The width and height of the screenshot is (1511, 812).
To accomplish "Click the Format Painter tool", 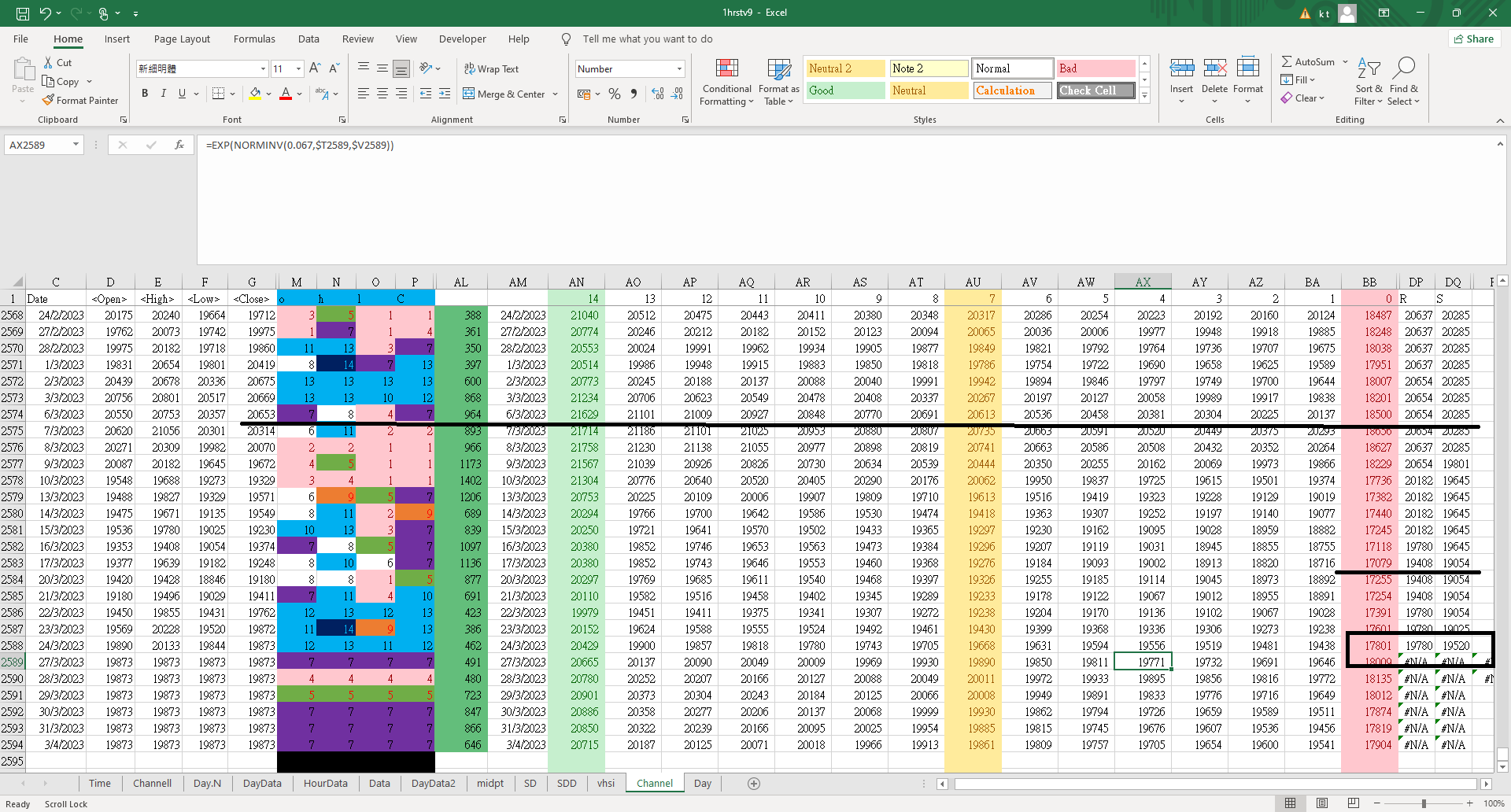I will coord(80,101).
